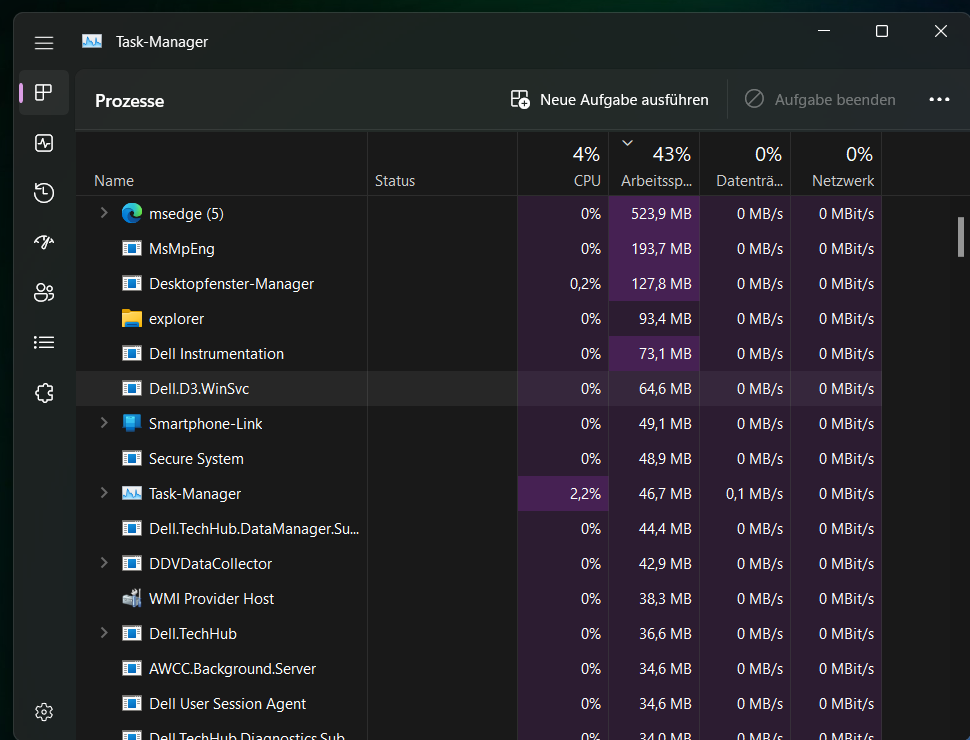Viewport: 970px width, 740px height.
Task: Click the Prozesse page heading
Action: (129, 101)
